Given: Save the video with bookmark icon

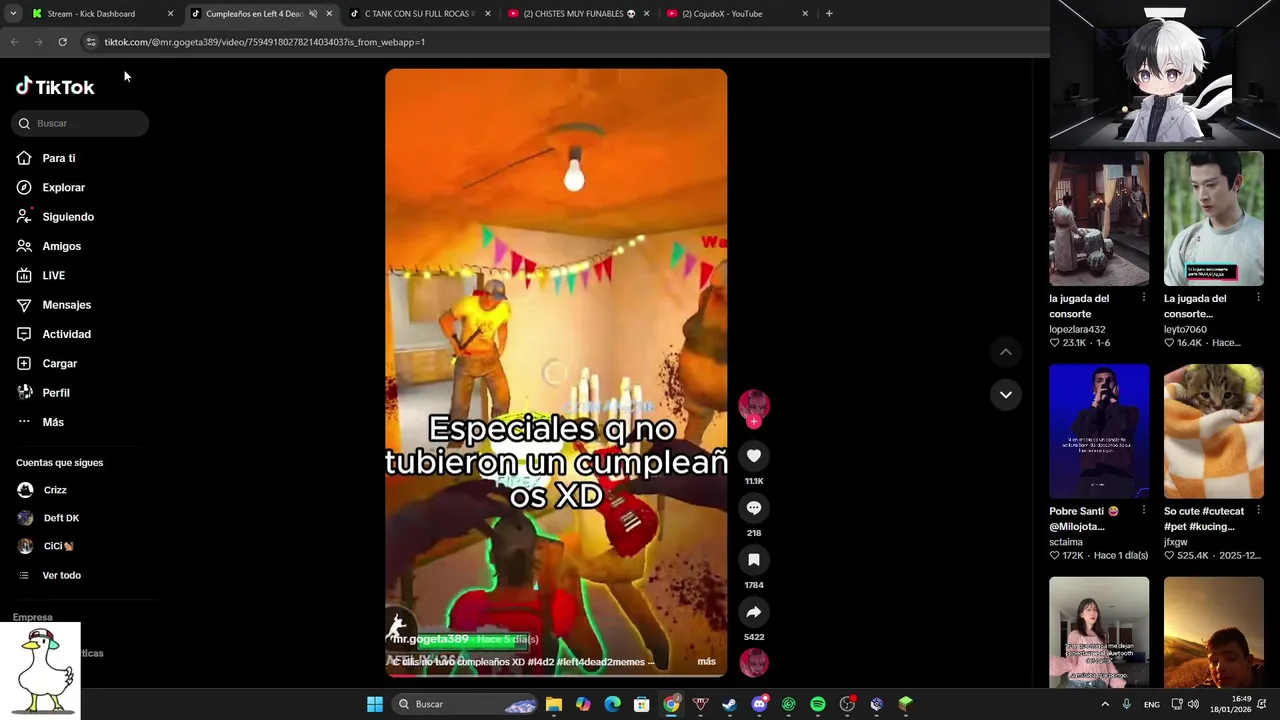Looking at the screenshot, I should click(x=754, y=560).
